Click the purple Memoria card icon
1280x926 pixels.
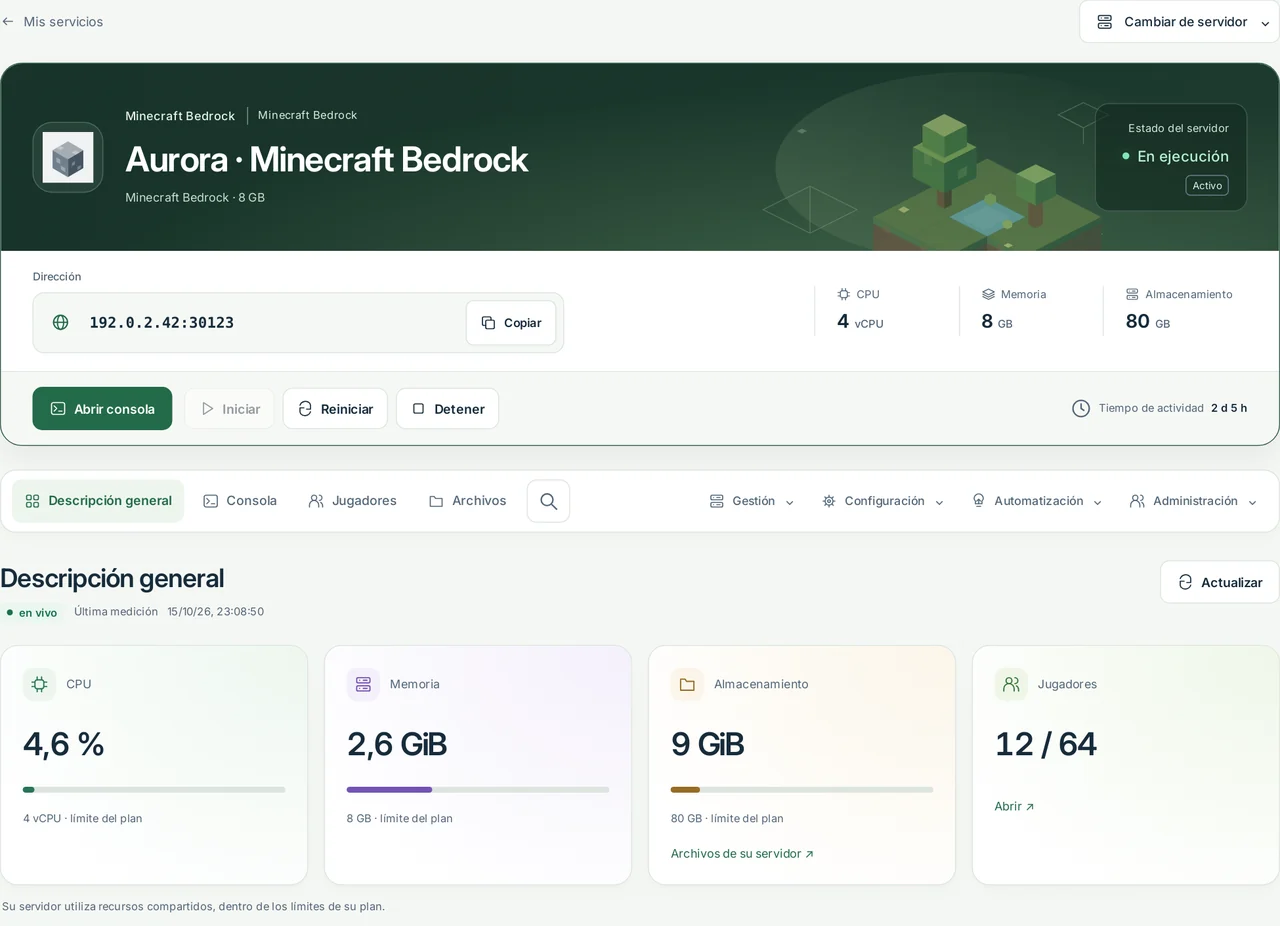363,684
